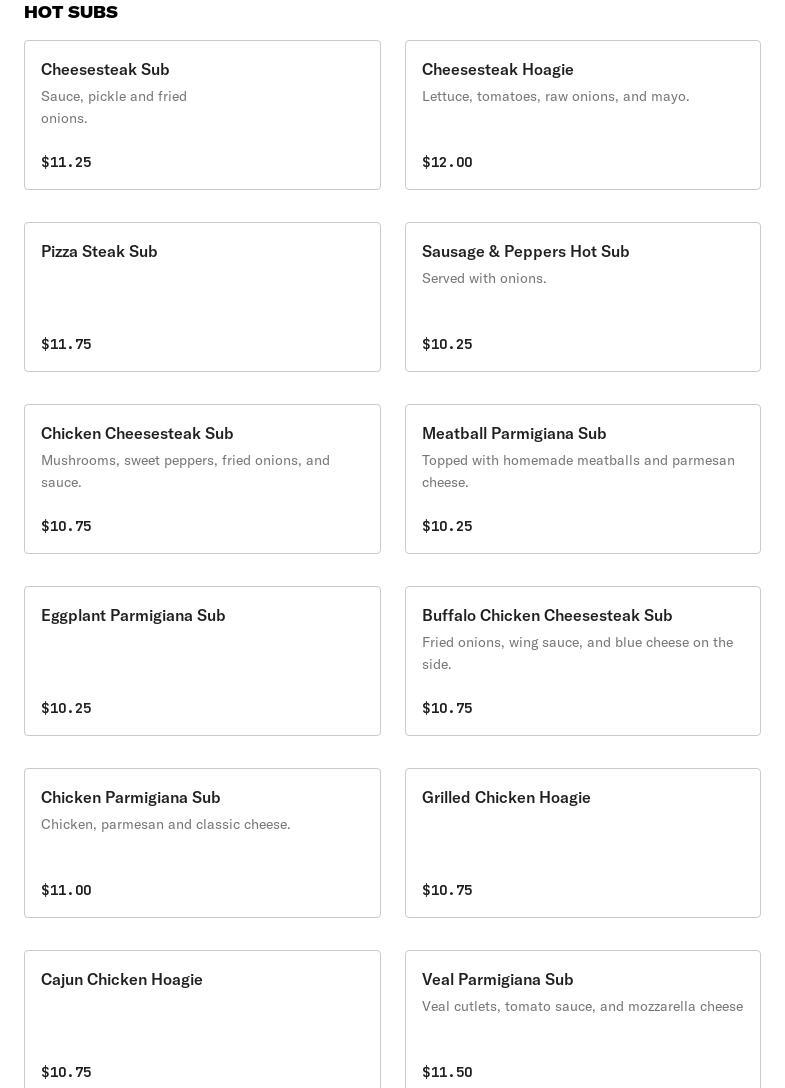Viewport: 785px width, 1088px height.
Task: Click the HOT SUBS section heading
Action: pos(71,12)
